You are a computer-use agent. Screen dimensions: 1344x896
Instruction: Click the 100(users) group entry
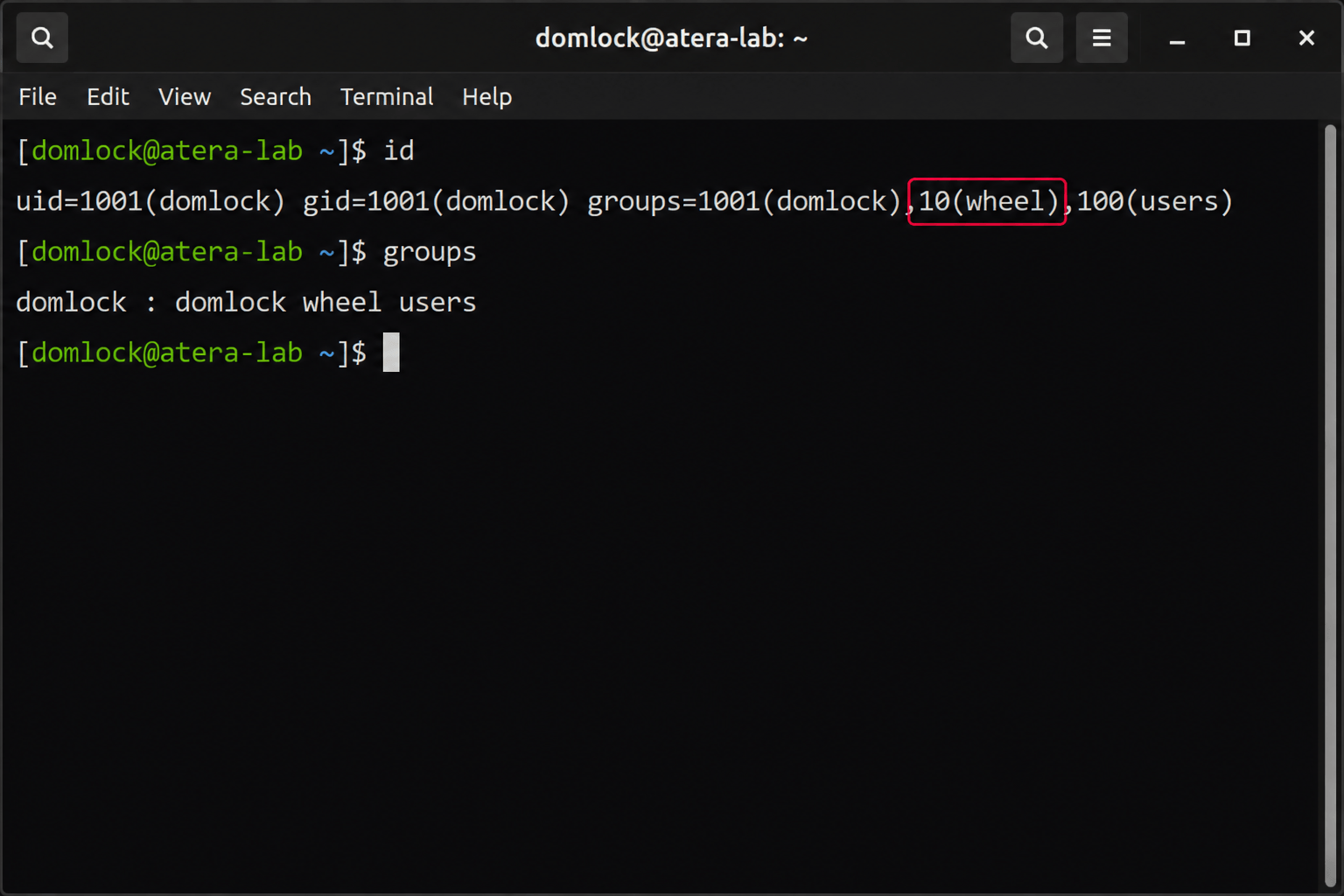pyautogui.click(x=1155, y=201)
